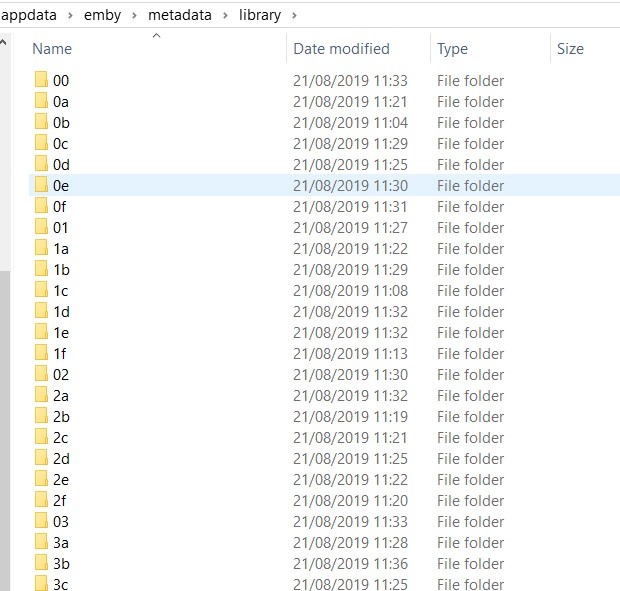The height and width of the screenshot is (591, 620).
Task: Click the folder icon for 02
Action: click(x=41, y=373)
